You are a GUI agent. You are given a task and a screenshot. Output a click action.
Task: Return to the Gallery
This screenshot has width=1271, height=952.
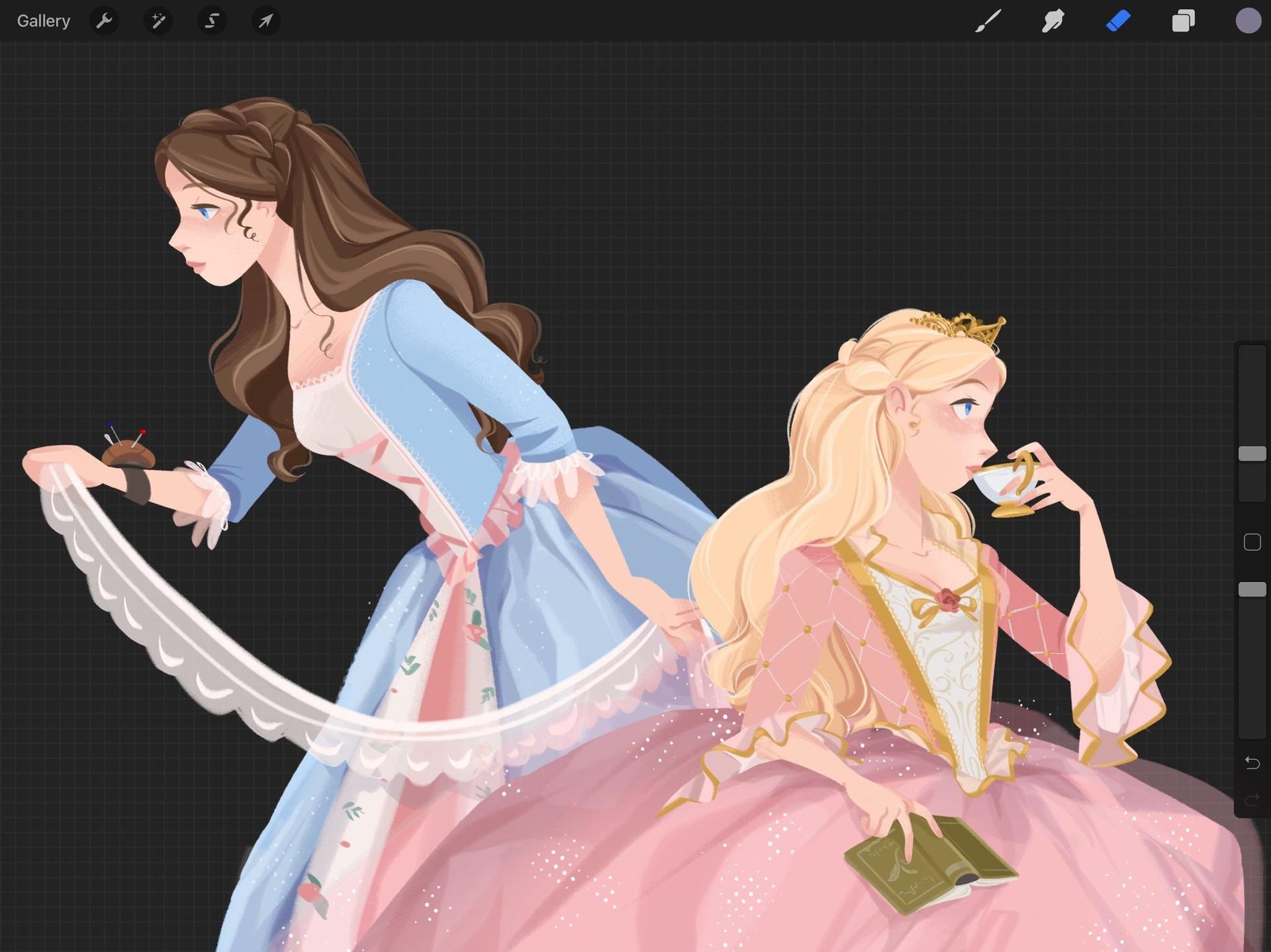(44, 21)
